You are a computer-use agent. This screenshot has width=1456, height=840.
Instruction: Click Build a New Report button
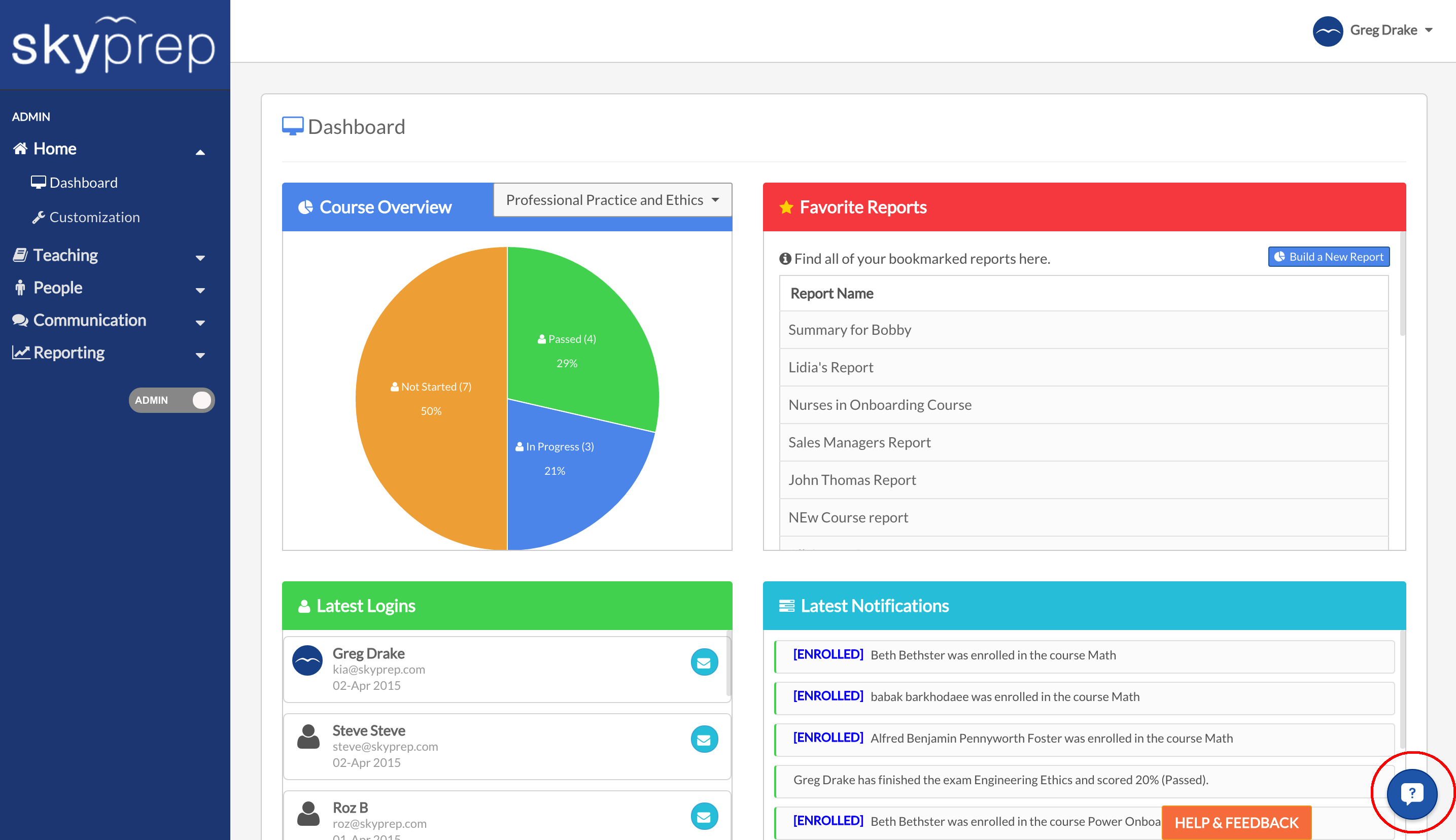1328,257
